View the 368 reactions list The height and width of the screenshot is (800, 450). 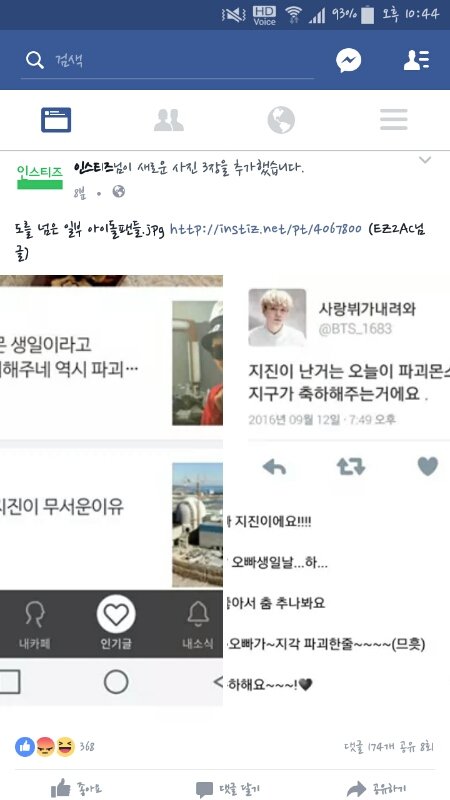tap(55, 747)
